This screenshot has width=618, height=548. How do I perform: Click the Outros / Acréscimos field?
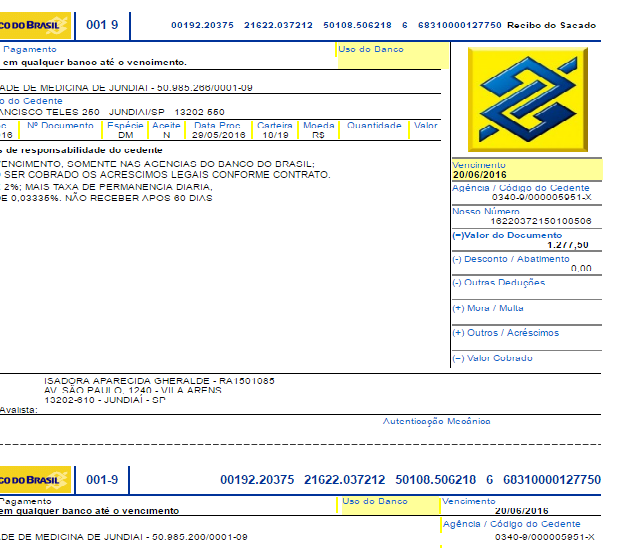point(526,339)
